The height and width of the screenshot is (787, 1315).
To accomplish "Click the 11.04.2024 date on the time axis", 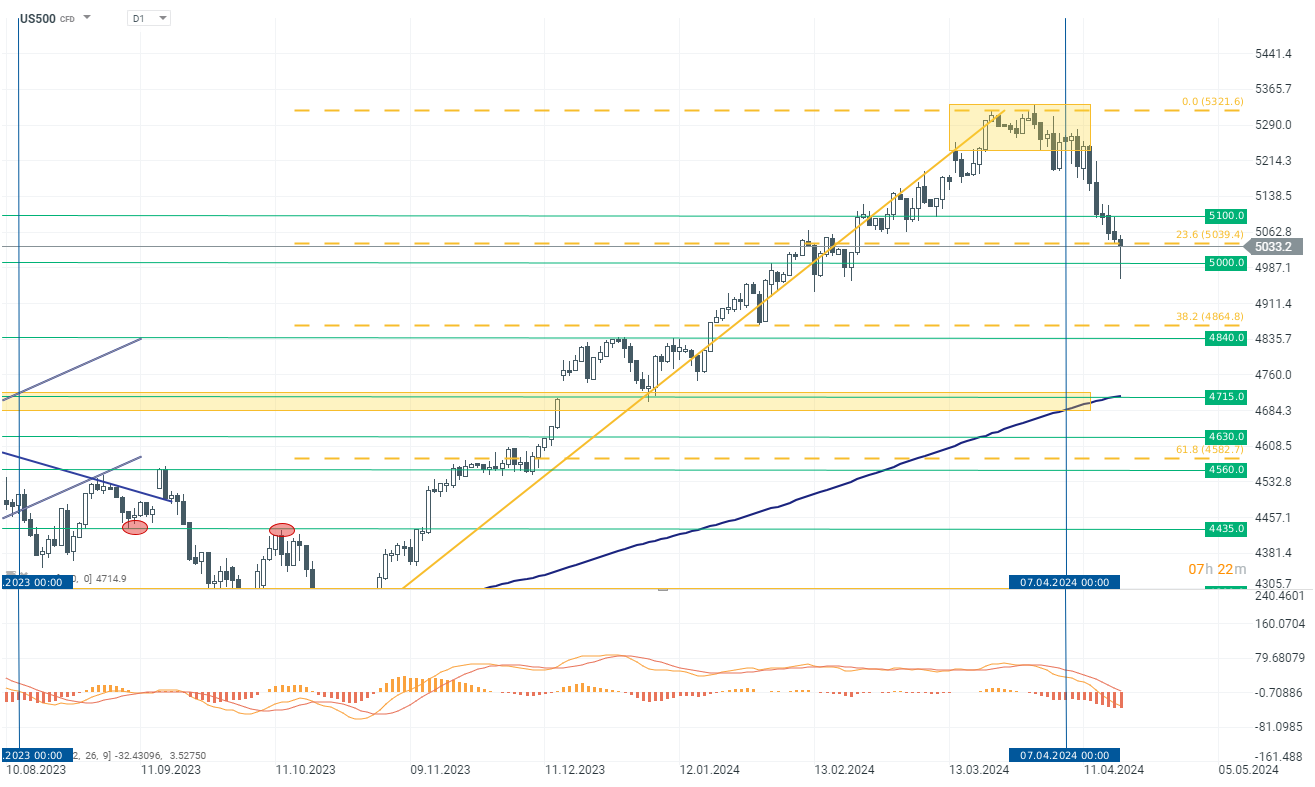I will pos(1112,770).
